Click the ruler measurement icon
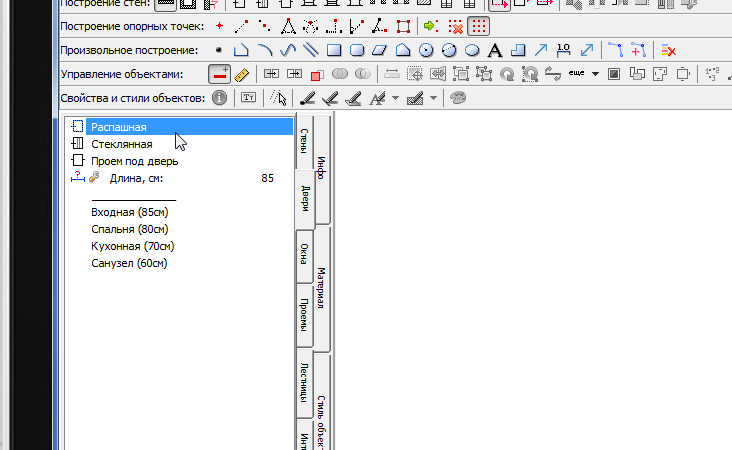 [241, 74]
